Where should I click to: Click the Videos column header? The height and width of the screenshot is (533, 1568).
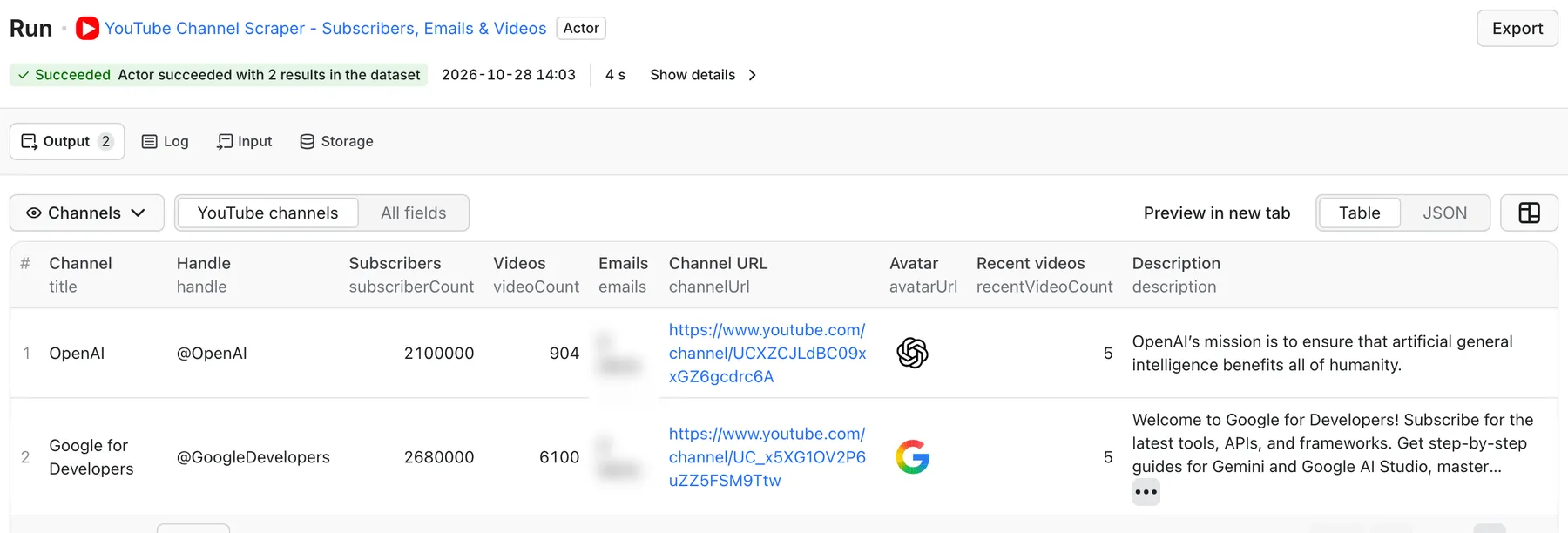536,274
